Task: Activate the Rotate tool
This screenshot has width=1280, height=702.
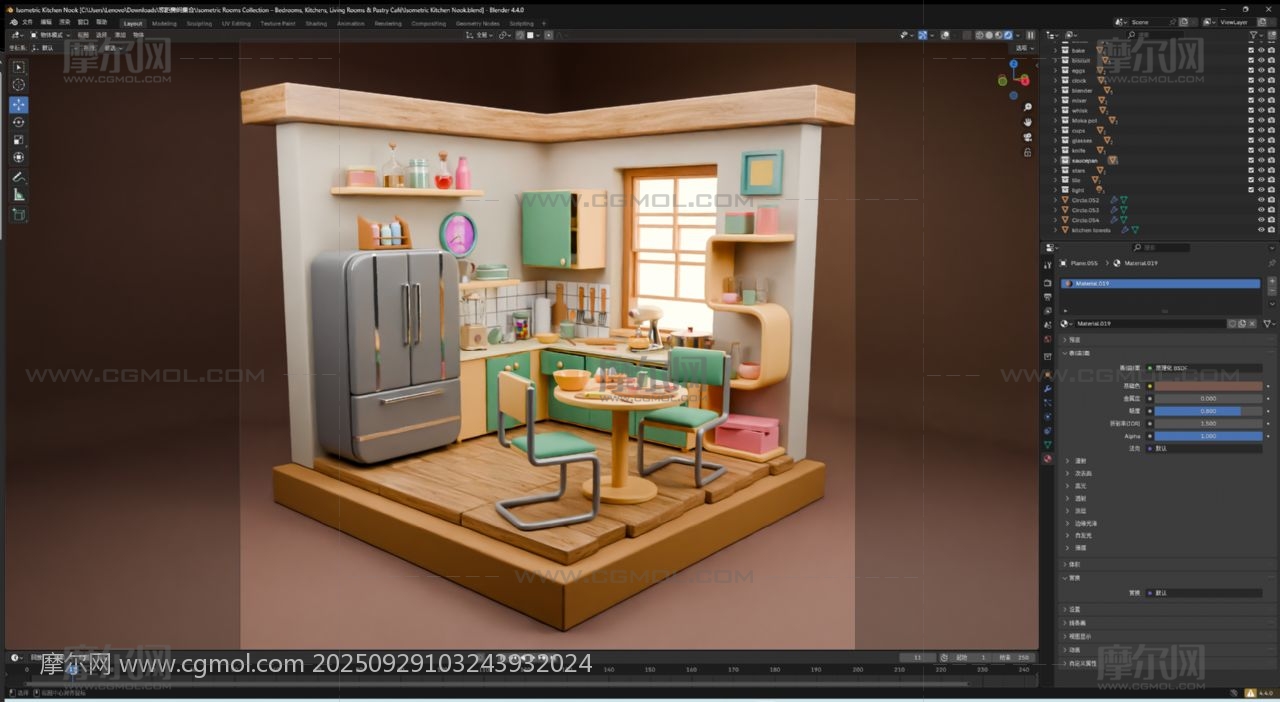Action: 19,122
